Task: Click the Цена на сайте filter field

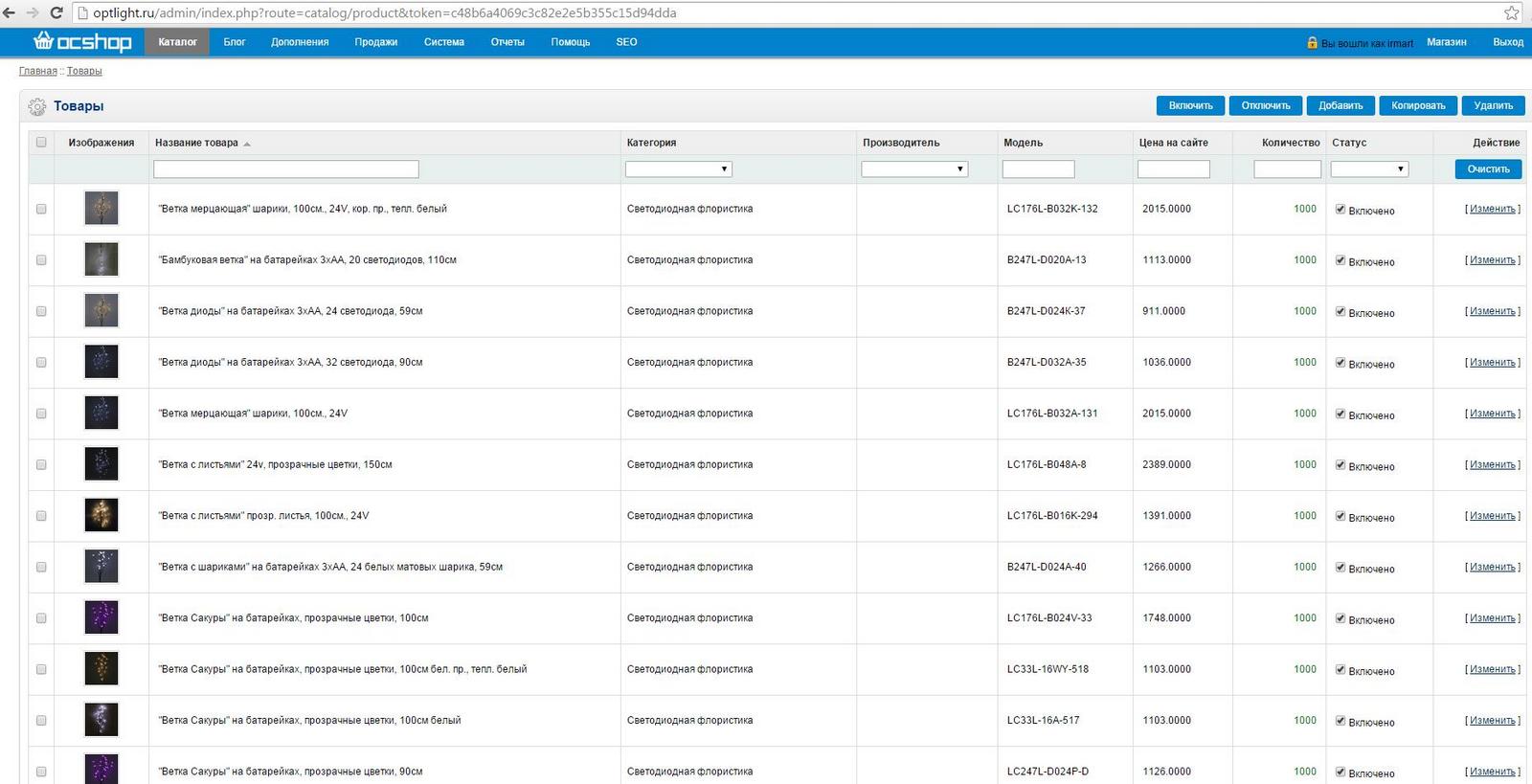Action: [1174, 168]
